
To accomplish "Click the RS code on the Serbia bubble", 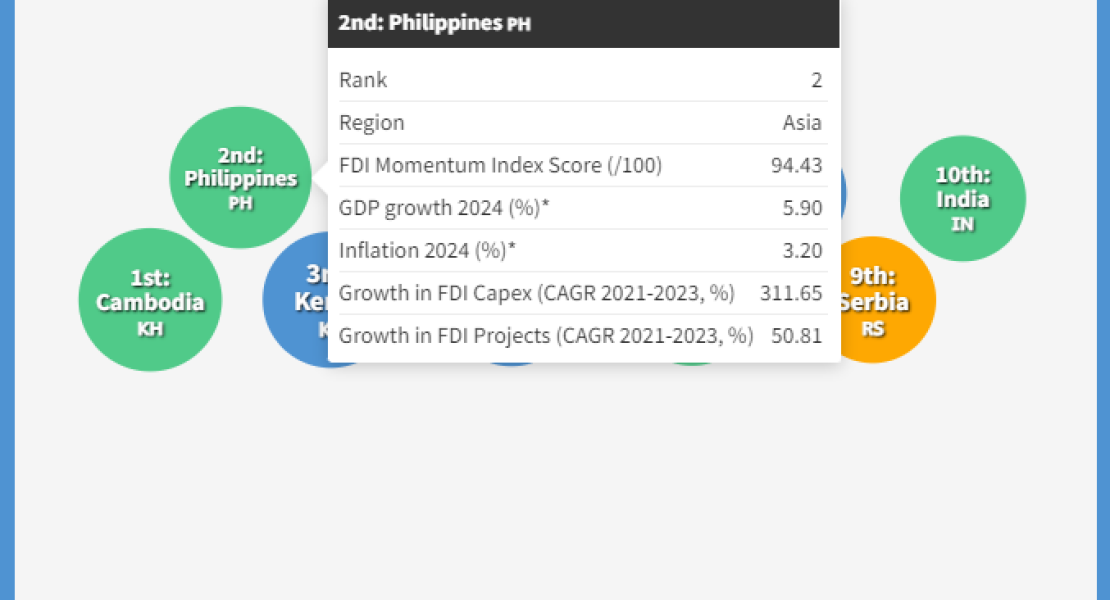I will [x=873, y=327].
